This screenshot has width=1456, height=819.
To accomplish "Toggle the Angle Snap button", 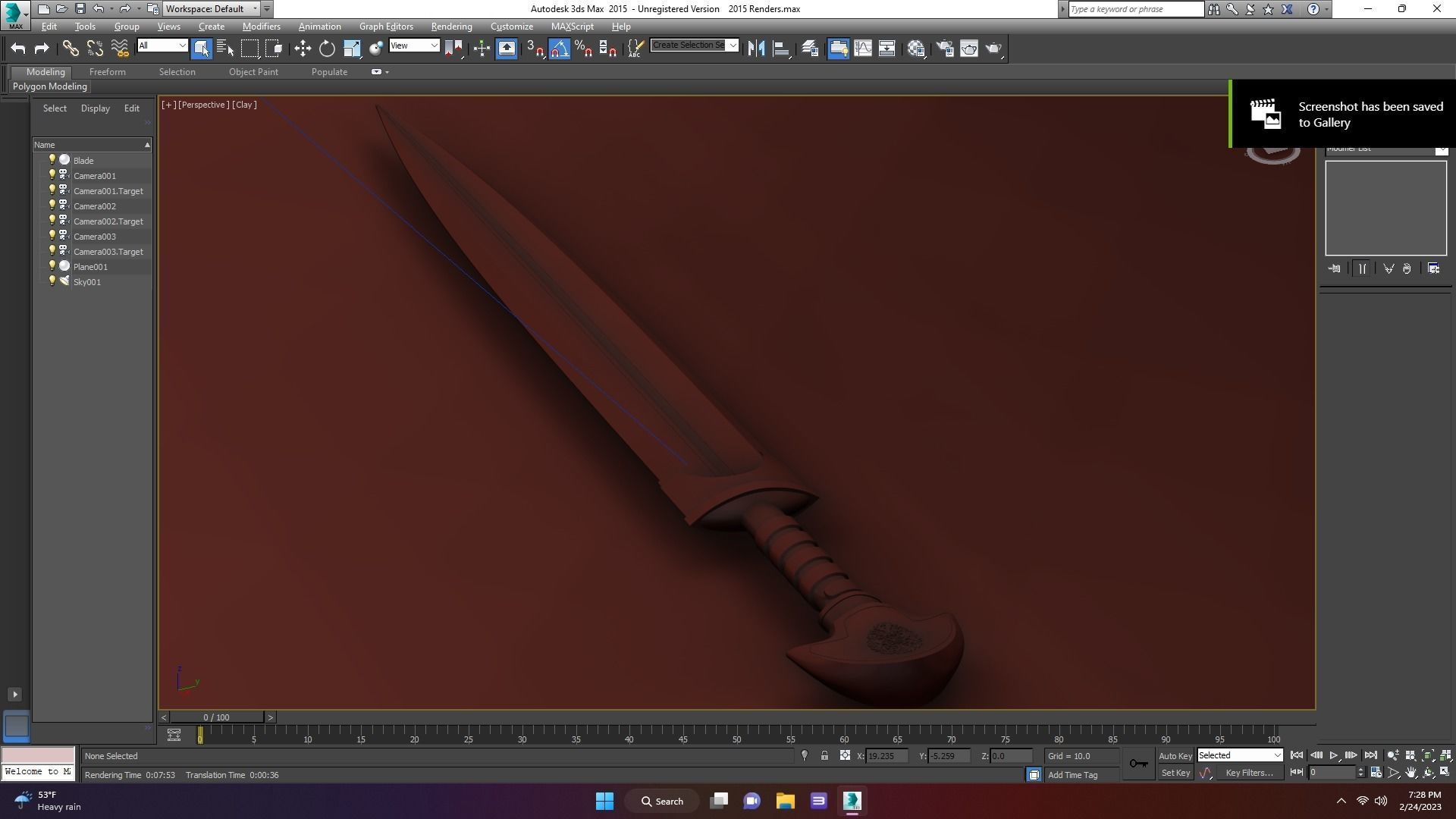I will (560, 49).
